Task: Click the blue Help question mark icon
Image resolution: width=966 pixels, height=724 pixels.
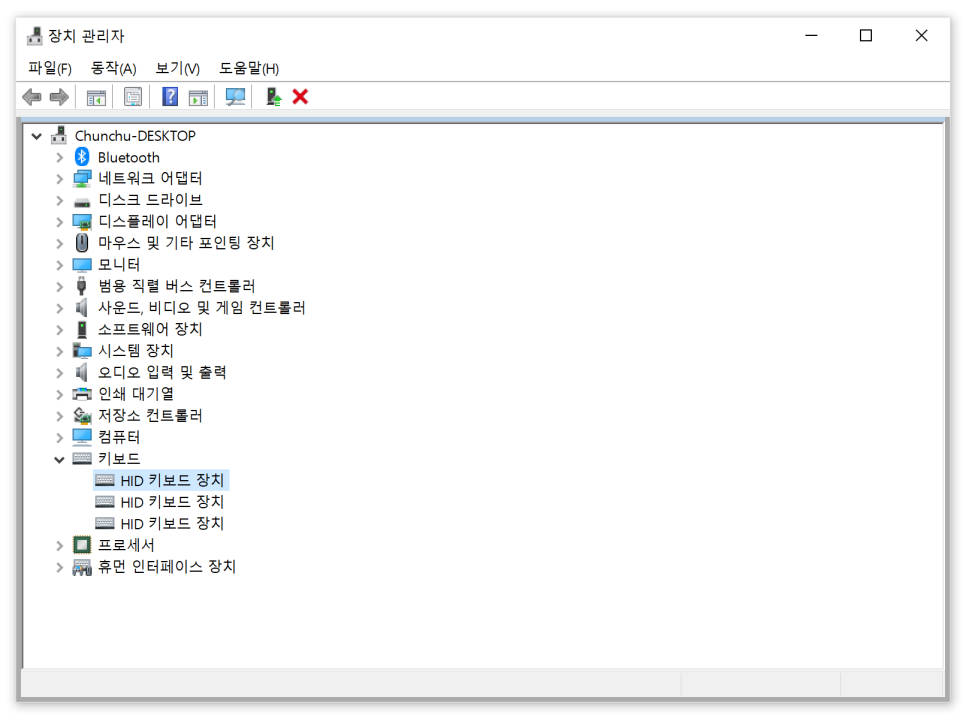Action: tap(170, 97)
